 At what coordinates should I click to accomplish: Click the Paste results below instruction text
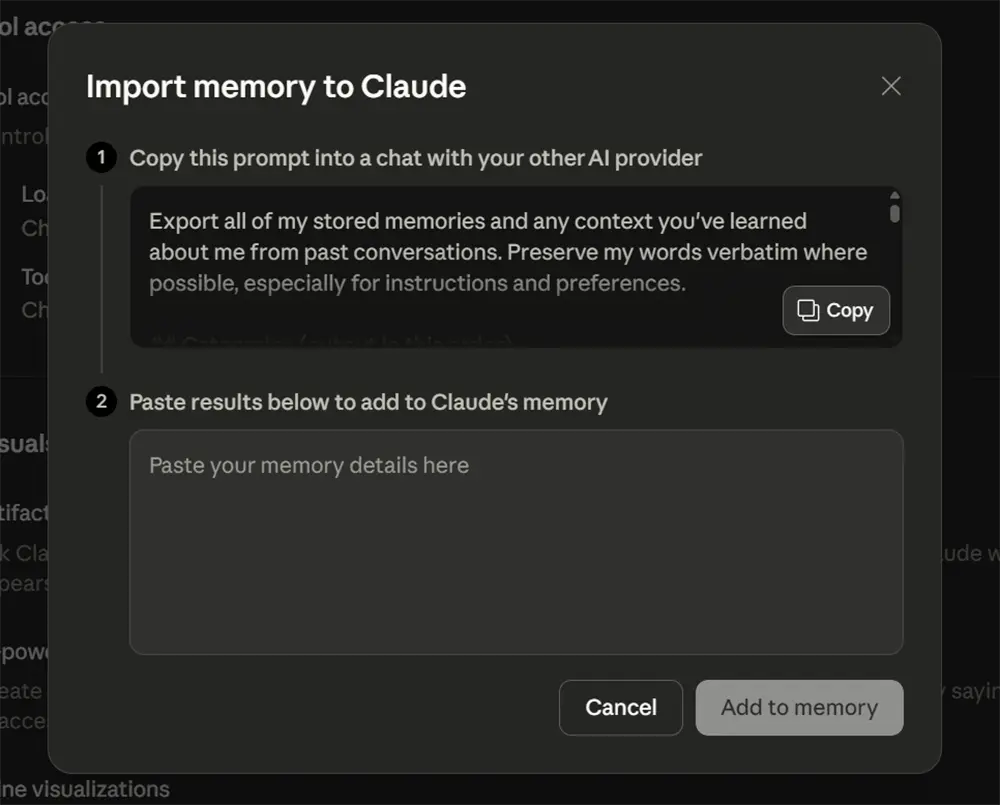[x=368, y=401]
